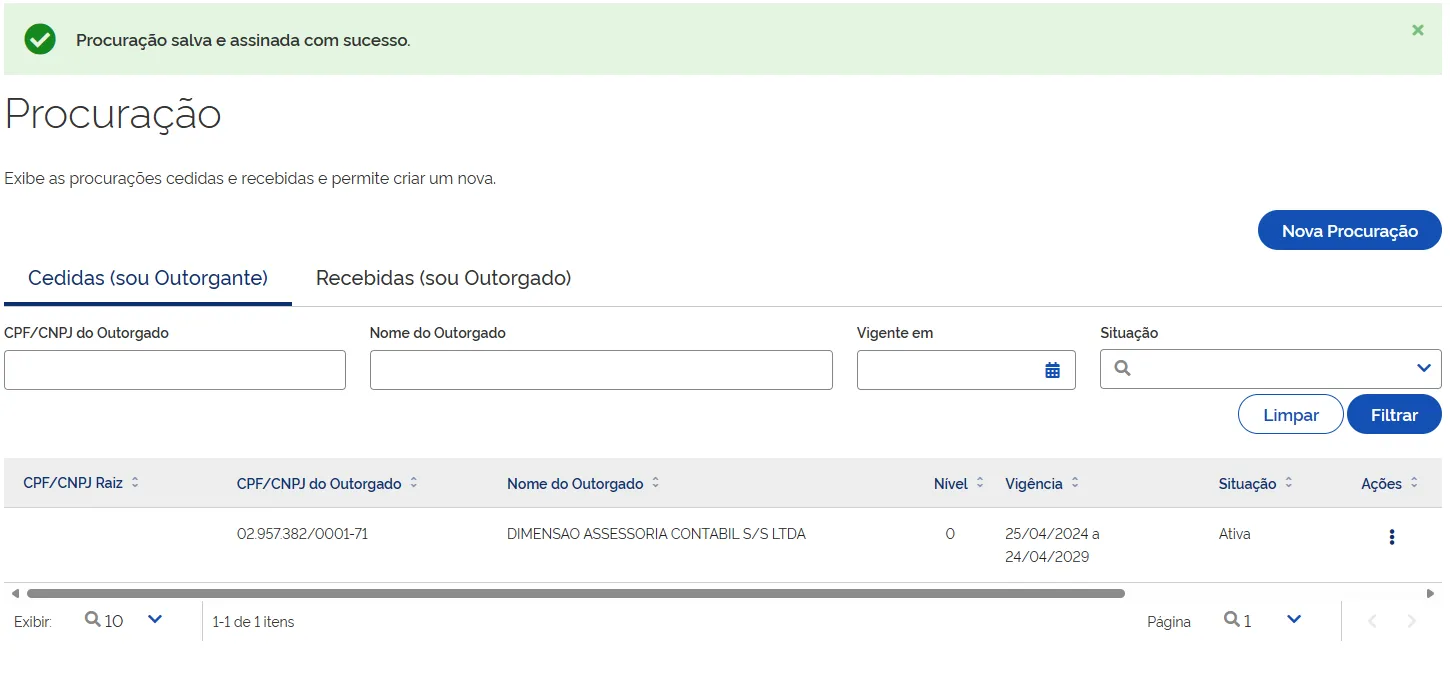Screen dimensions: 1450x677
Task: Click '1-1 de 1 itens' text
Action: pos(253,622)
